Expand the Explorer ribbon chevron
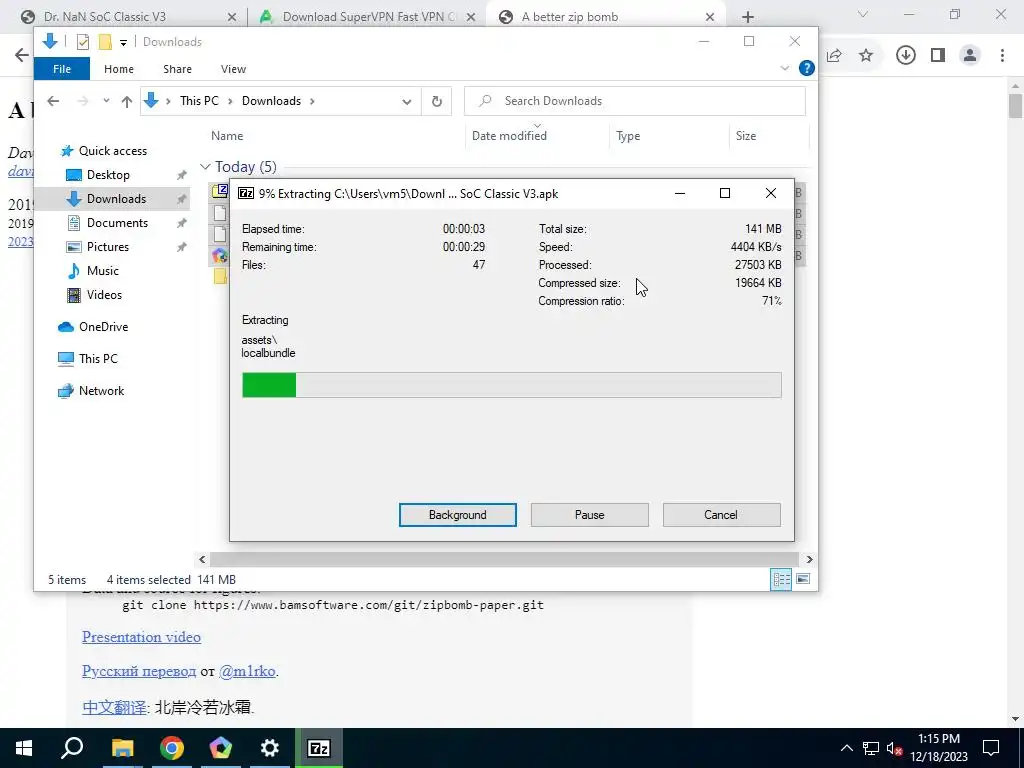This screenshot has height=768, width=1024. (x=784, y=68)
